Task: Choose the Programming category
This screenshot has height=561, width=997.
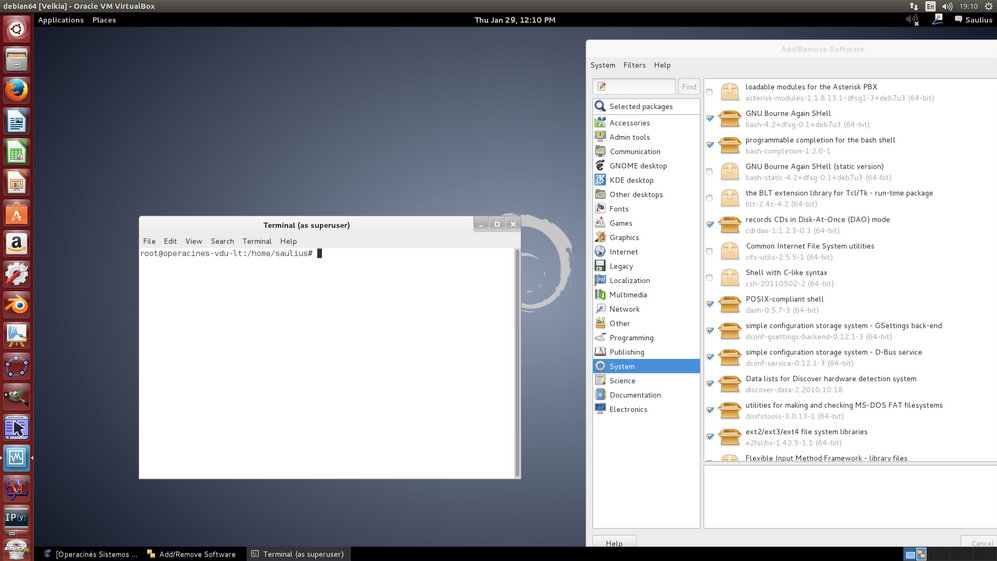Action: tap(631, 338)
